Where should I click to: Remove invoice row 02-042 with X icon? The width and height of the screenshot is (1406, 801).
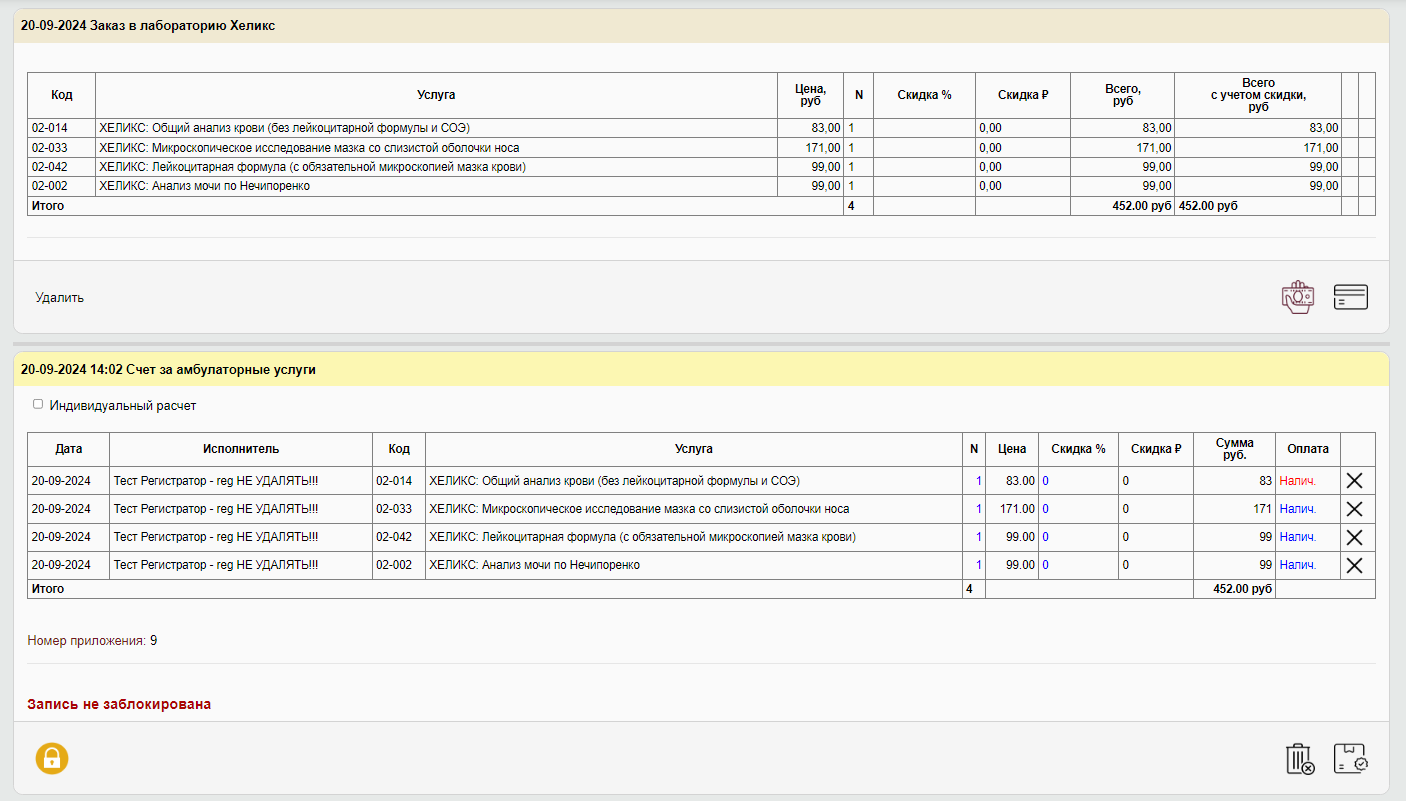tap(1355, 537)
